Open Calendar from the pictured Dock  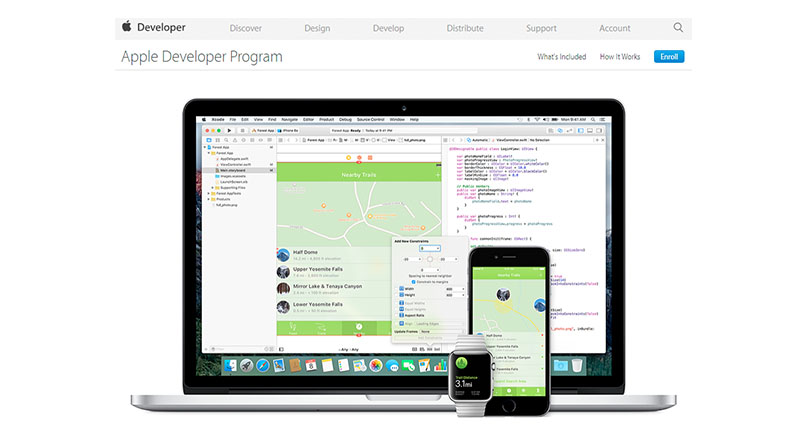click(311, 365)
